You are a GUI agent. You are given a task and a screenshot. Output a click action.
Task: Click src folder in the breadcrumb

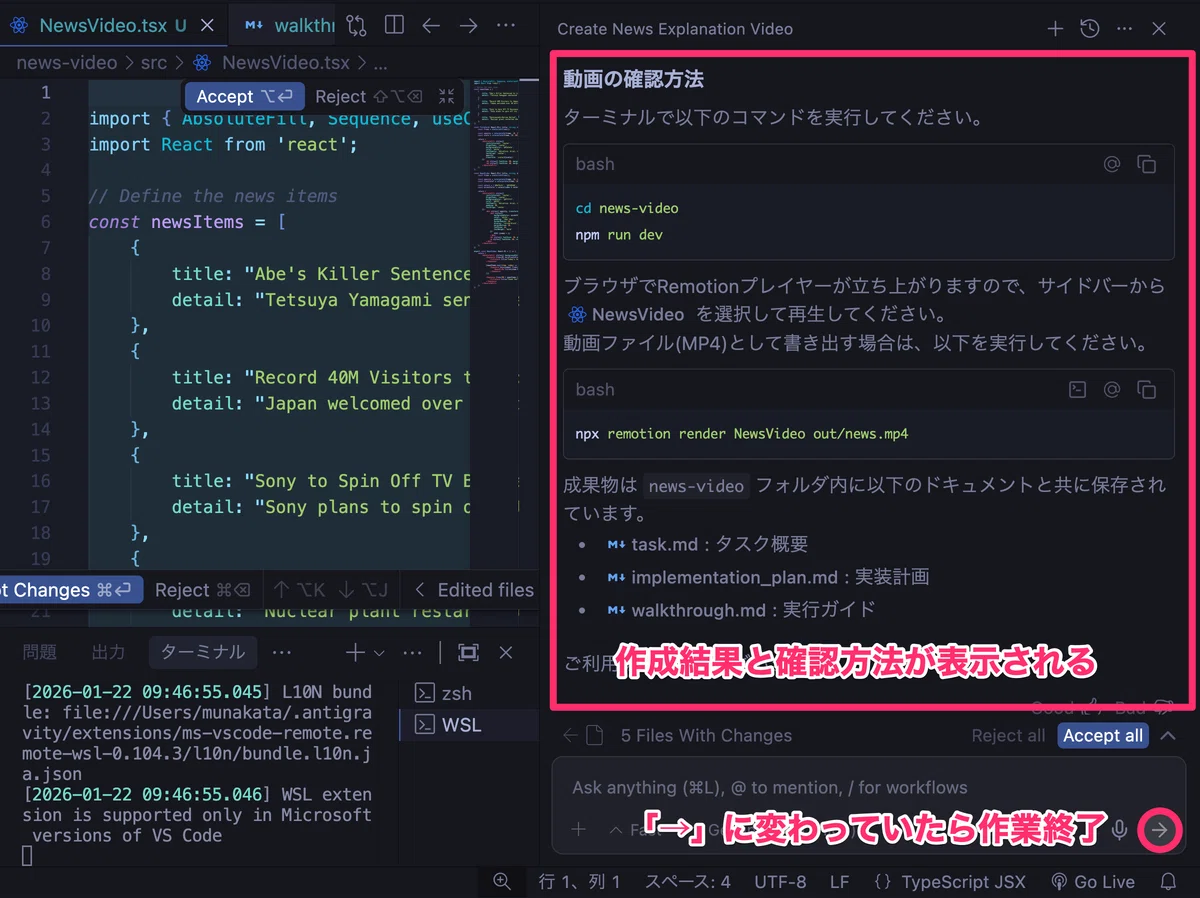[x=153, y=63]
